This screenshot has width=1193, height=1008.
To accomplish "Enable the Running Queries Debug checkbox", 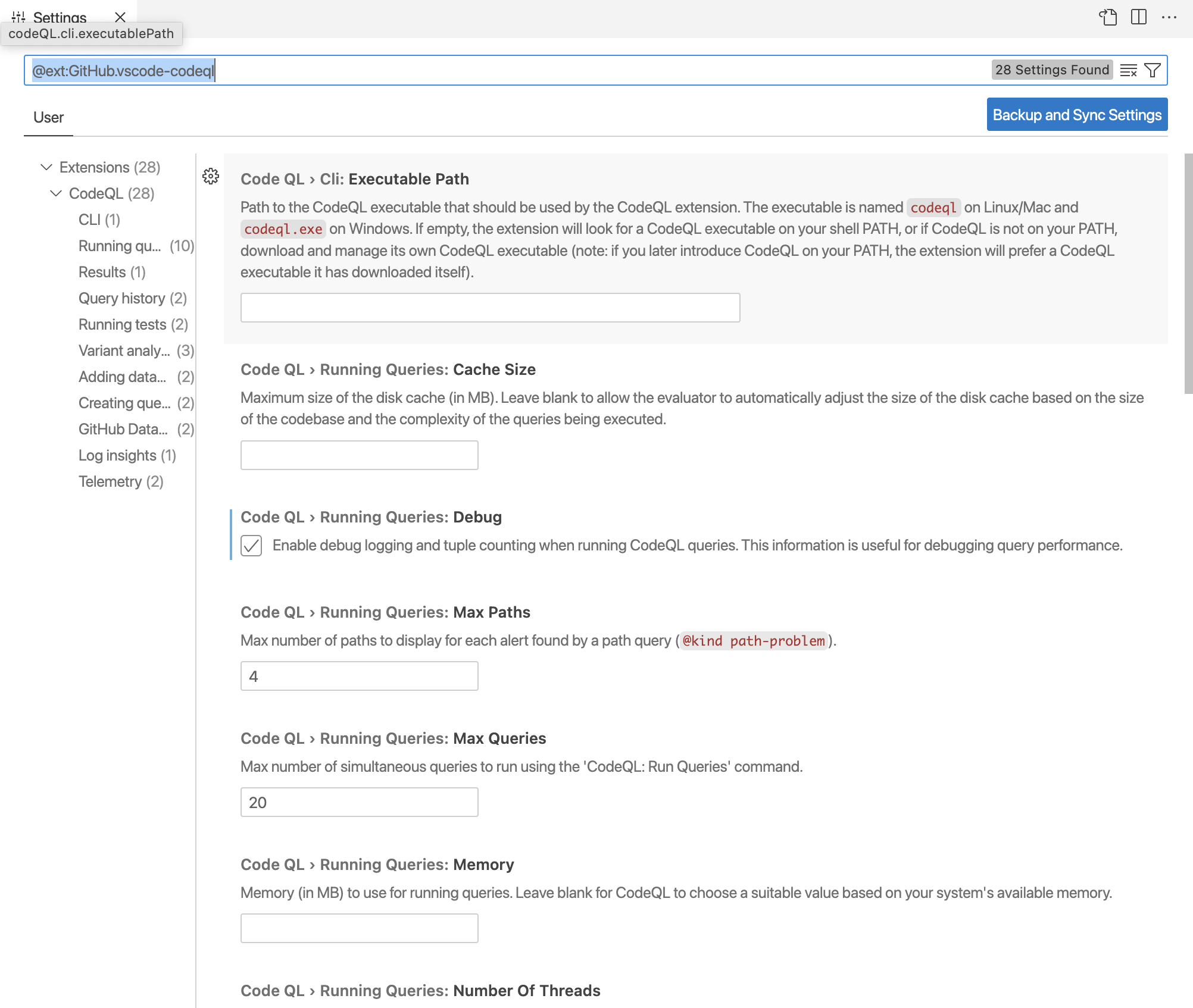I will coord(251,546).
